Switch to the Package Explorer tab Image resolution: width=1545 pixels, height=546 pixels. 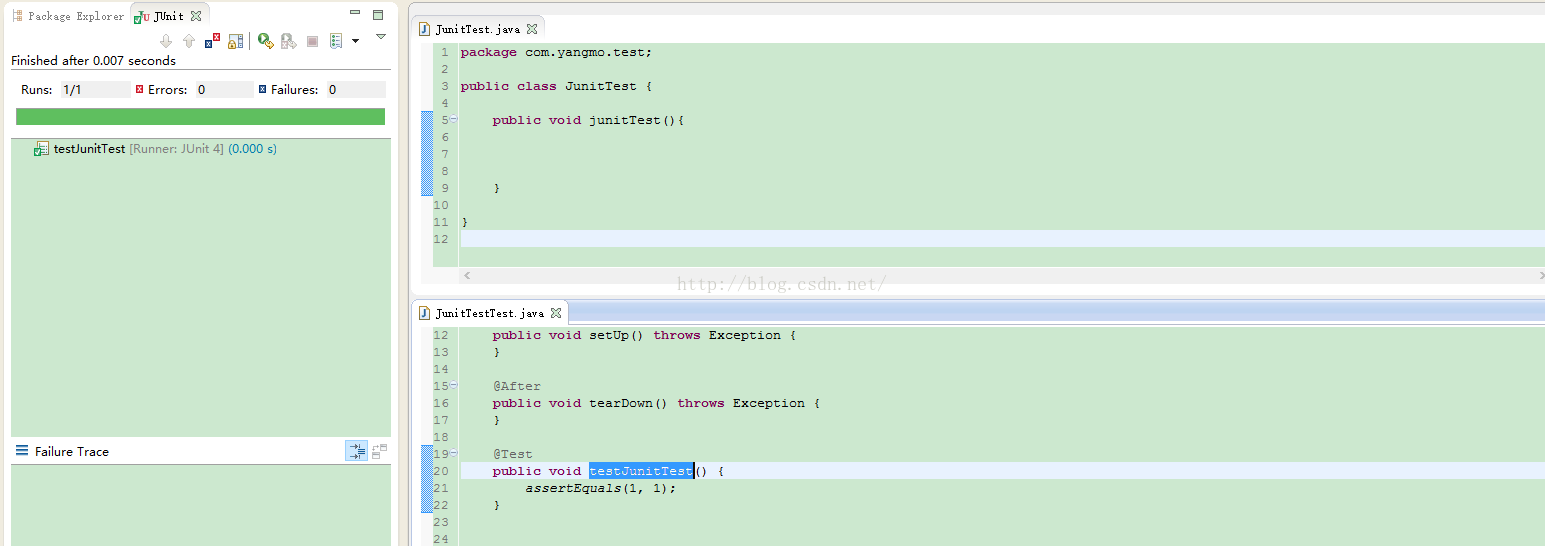pyautogui.click(x=67, y=16)
